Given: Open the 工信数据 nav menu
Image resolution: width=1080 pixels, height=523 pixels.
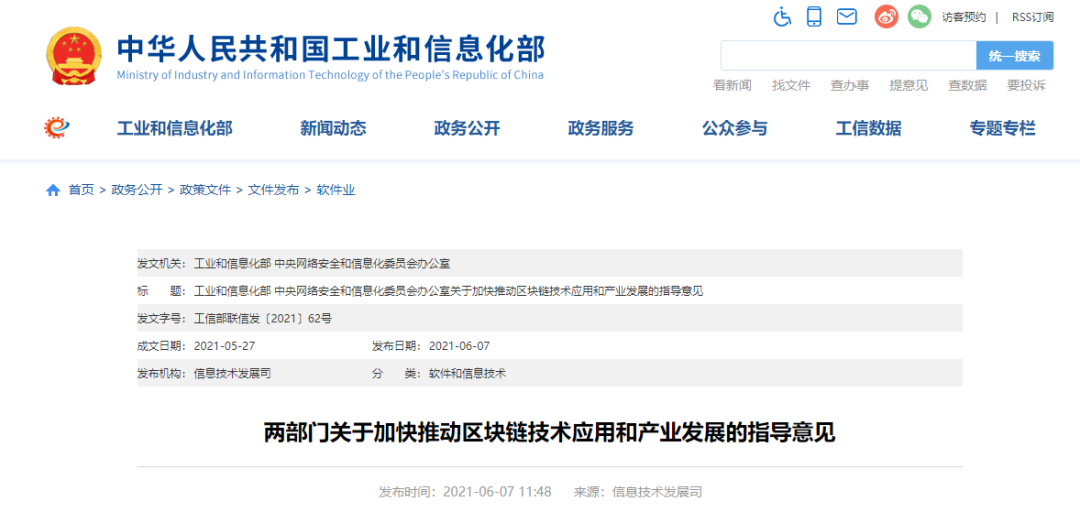Looking at the screenshot, I should [x=869, y=128].
